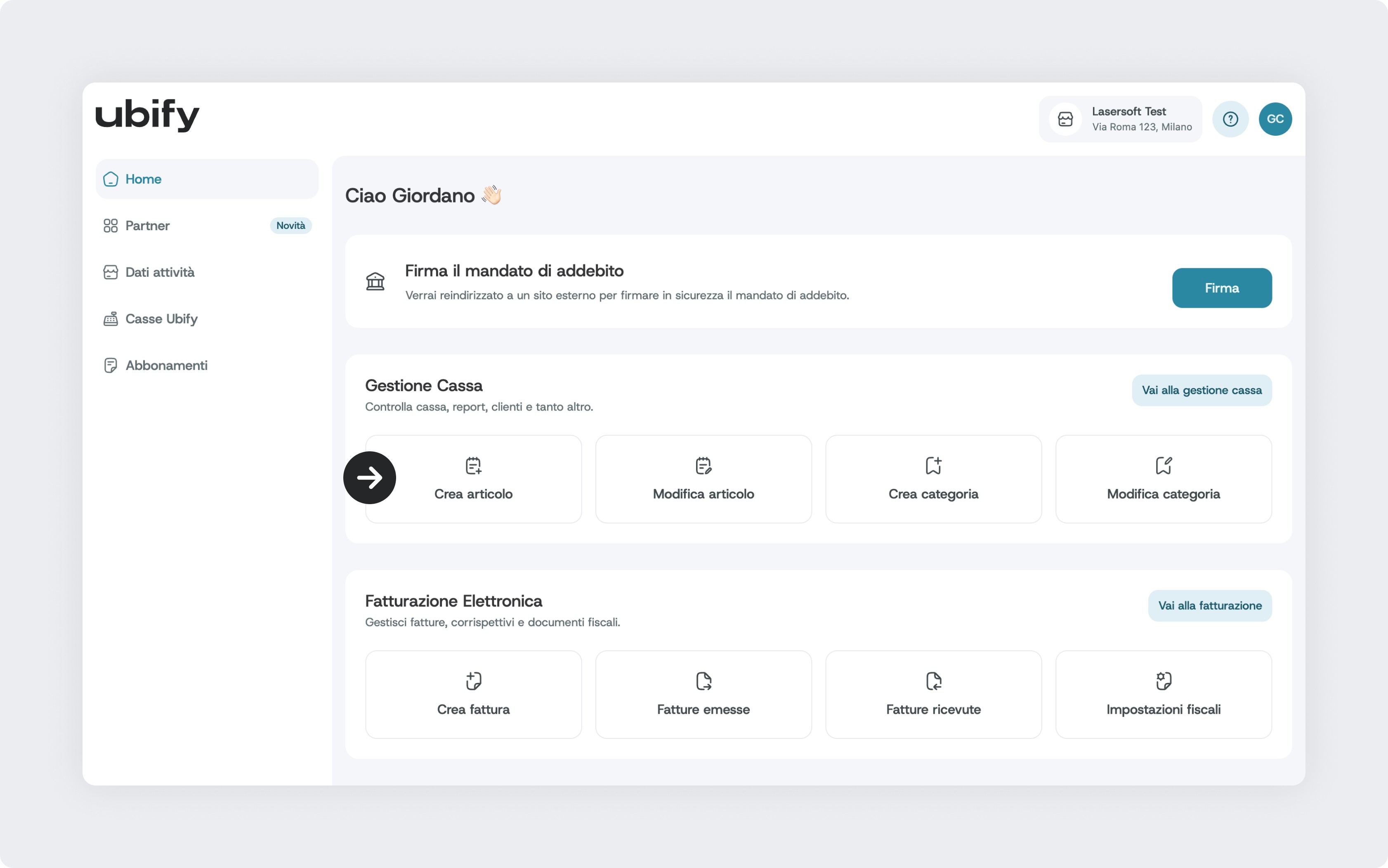Open the Fatture emesse card

pos(703,695)
